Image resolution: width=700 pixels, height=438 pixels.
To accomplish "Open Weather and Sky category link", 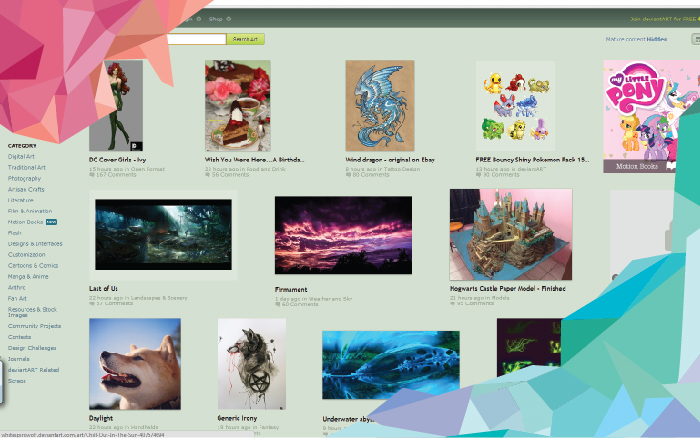I will [330, 299].
